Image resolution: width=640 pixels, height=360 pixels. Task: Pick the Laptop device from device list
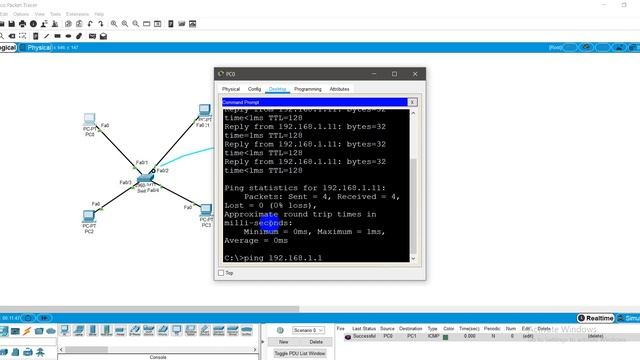[x=78, y=331]
